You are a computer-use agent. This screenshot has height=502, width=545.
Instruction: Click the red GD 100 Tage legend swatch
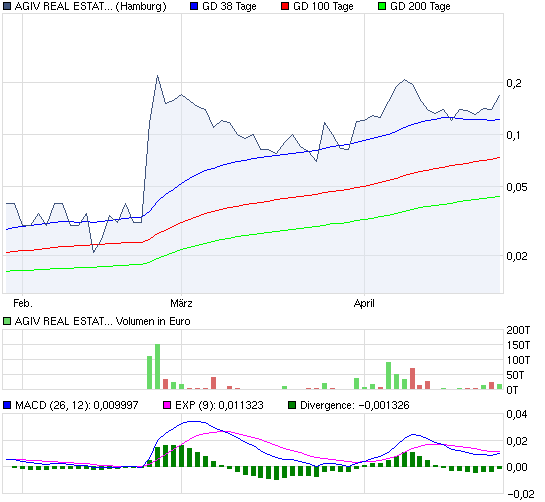(285, 6)
